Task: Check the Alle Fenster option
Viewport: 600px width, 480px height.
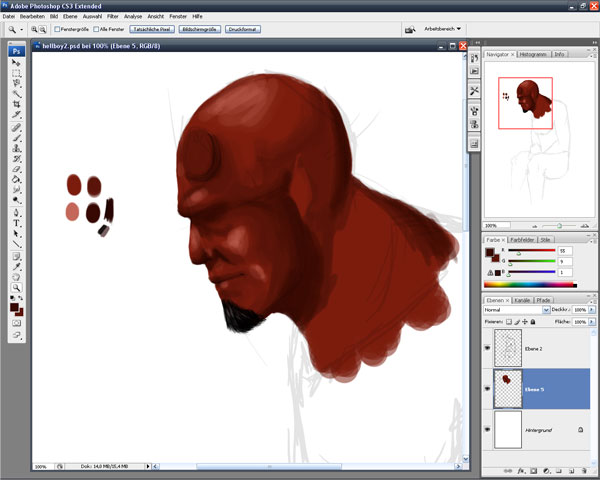Action: pyautogui.click(x=97, y=29)
